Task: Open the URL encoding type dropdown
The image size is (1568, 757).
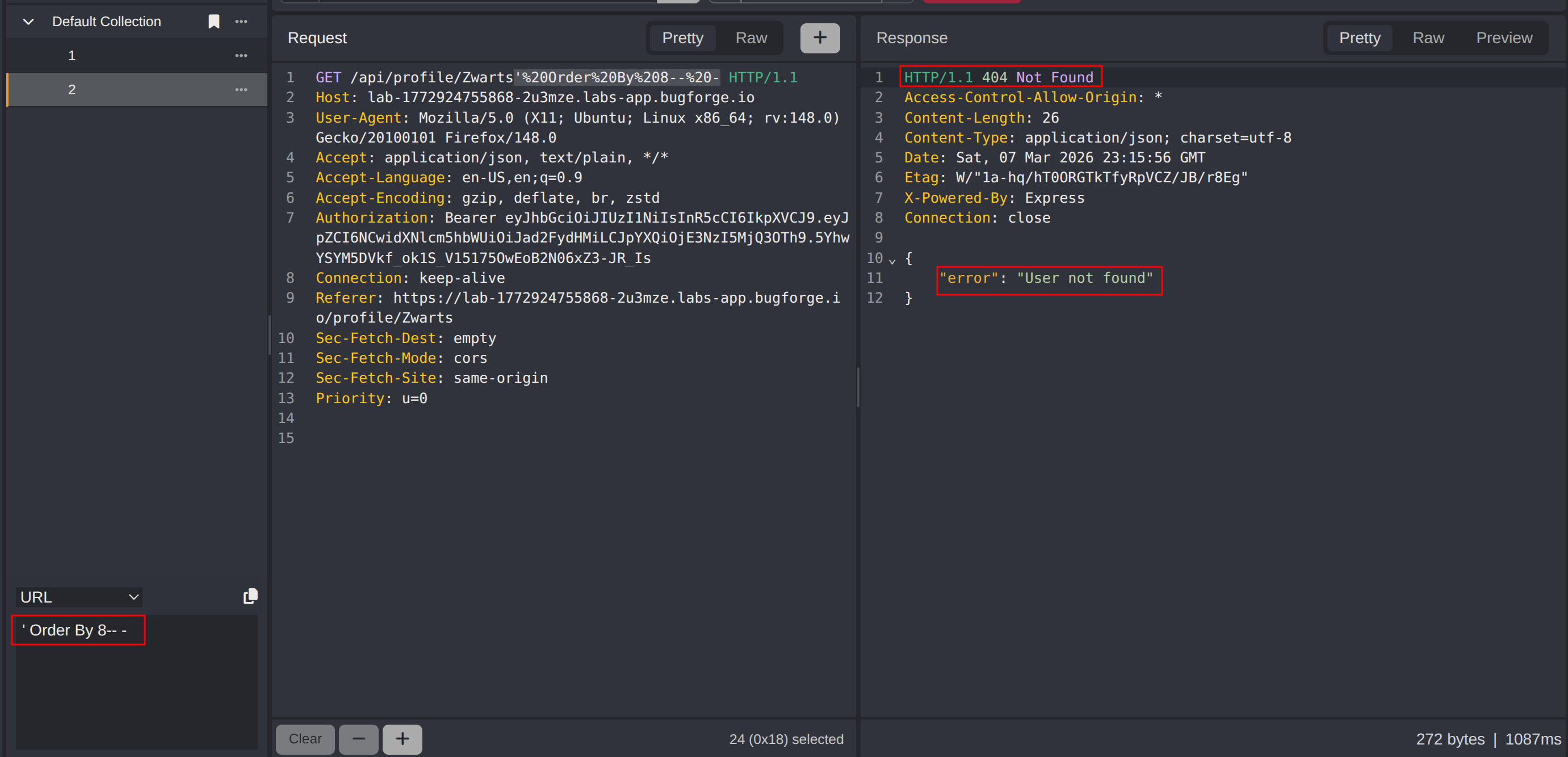Action: (x=79, y=597)
